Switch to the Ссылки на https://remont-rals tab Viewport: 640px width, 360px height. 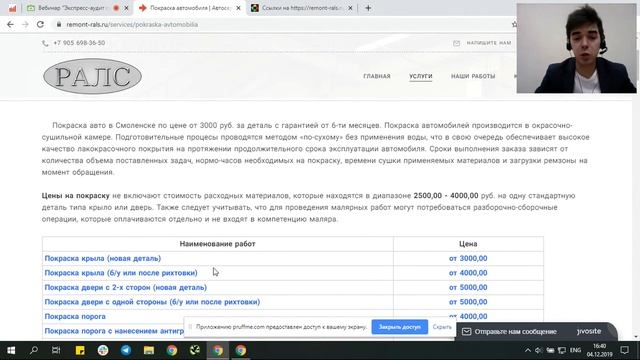click(x=301, y=8)
